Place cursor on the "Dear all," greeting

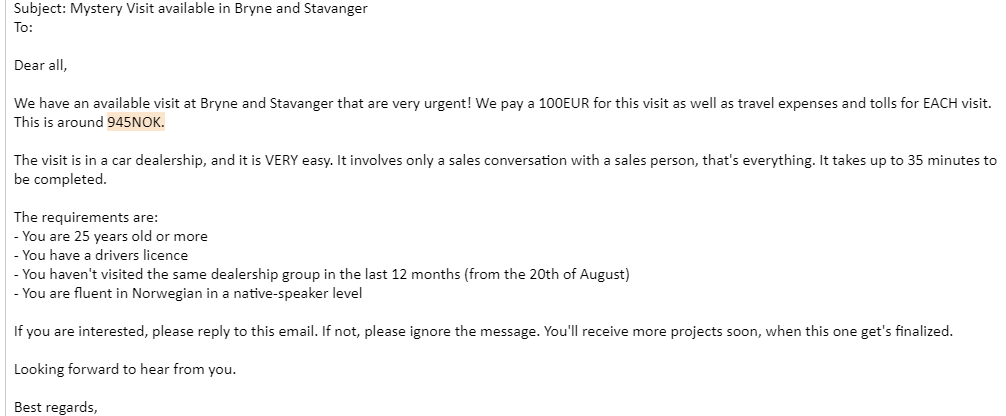[x=41, y=65]
